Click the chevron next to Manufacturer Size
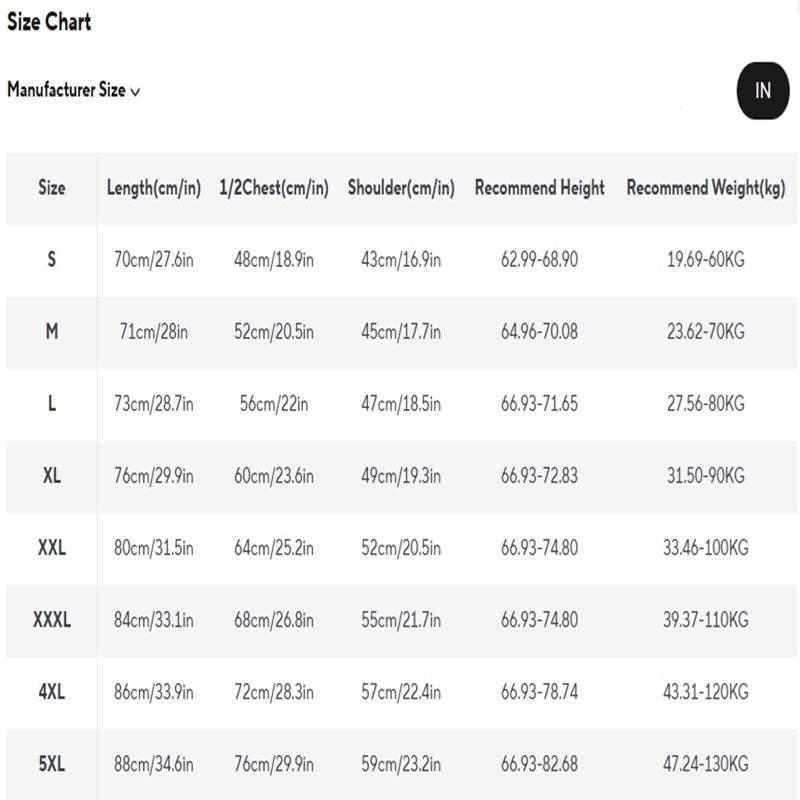Image resolution: width=800 pixels, height=800 pixels. click(135, 92)
